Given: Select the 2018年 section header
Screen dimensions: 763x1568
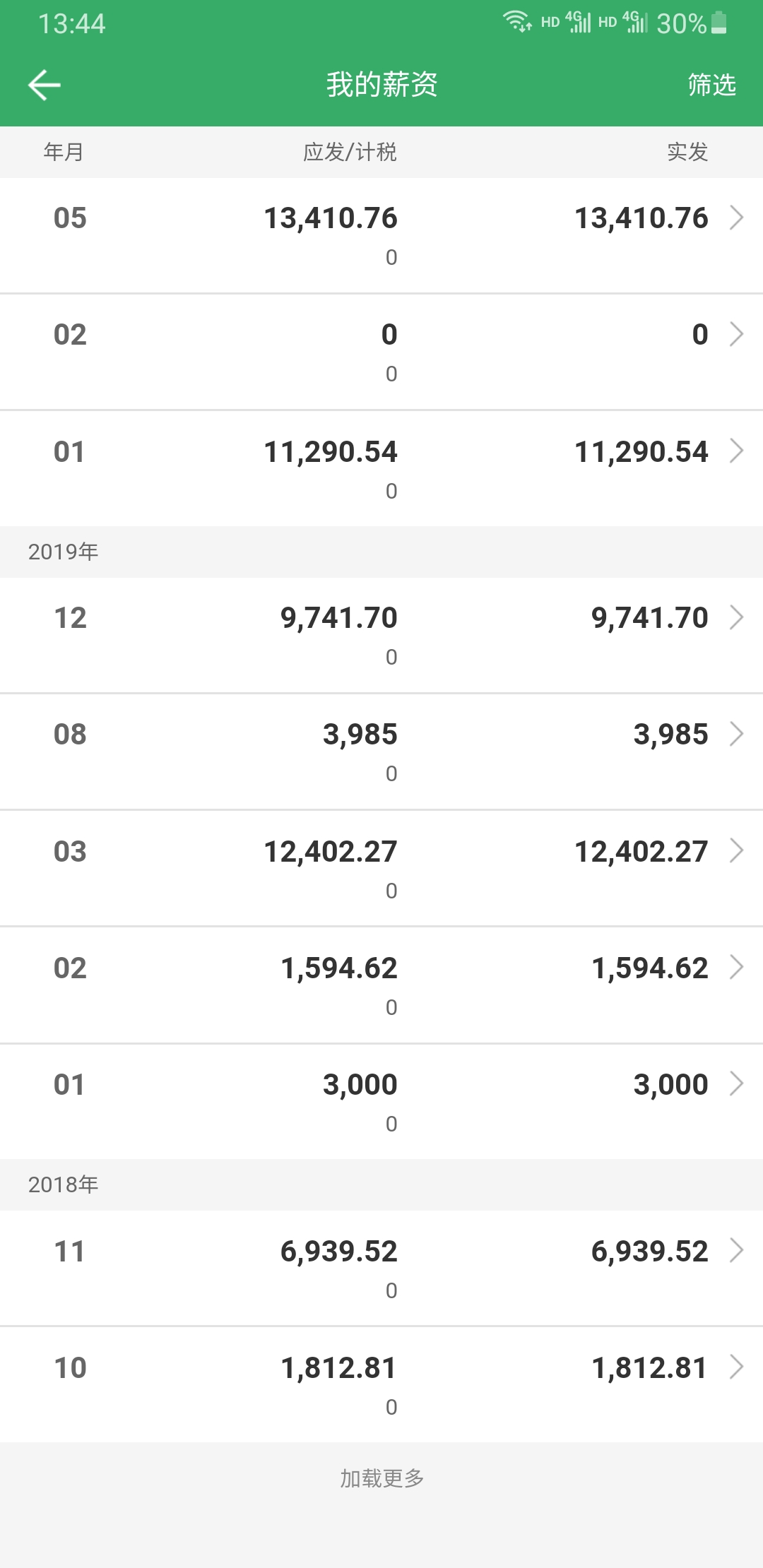Looking at the screenshot, I should pos(64,1184).
